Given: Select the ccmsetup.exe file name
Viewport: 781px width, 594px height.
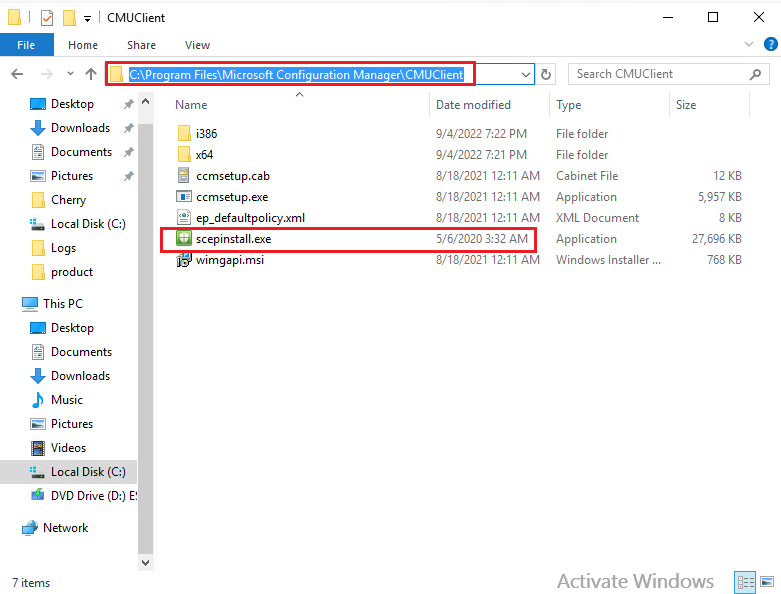Looking at the screenshot, I should click(x=232, y=197).
